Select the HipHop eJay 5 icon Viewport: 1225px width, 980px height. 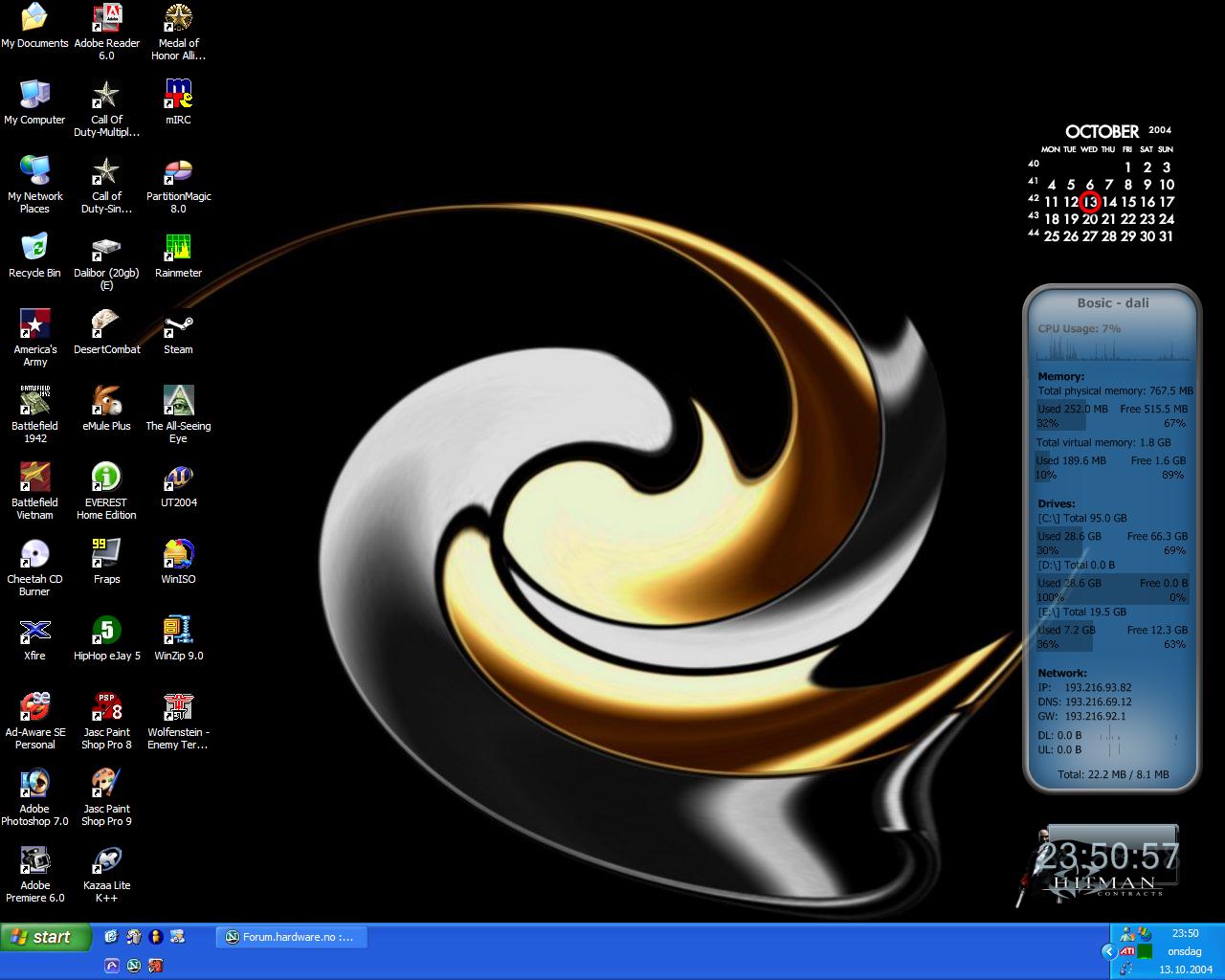click(x=106, y=638)
